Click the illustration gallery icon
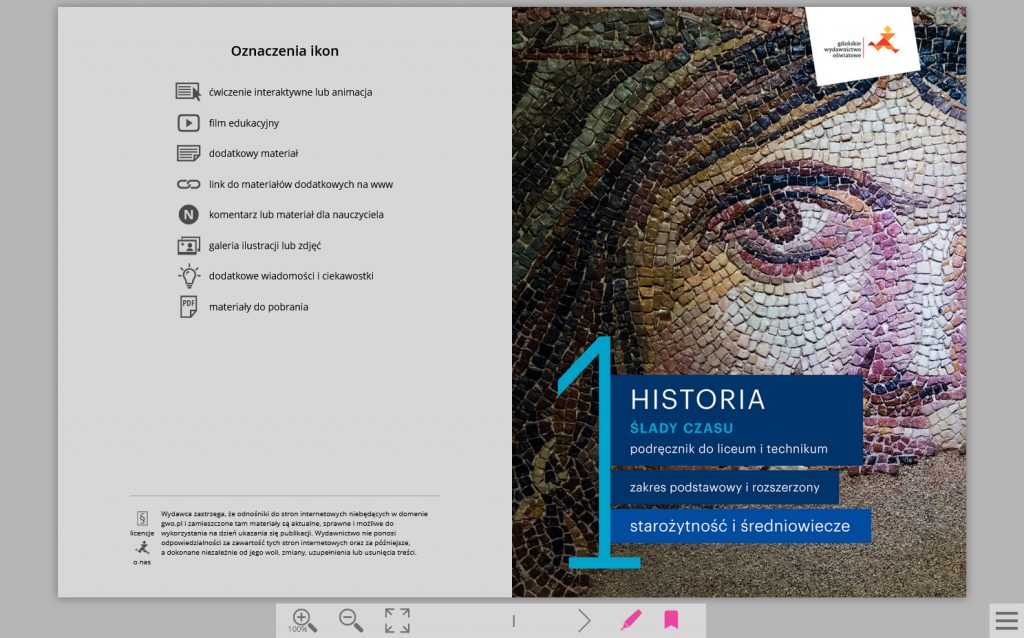 pyautogui.click(x=188, y=246)
